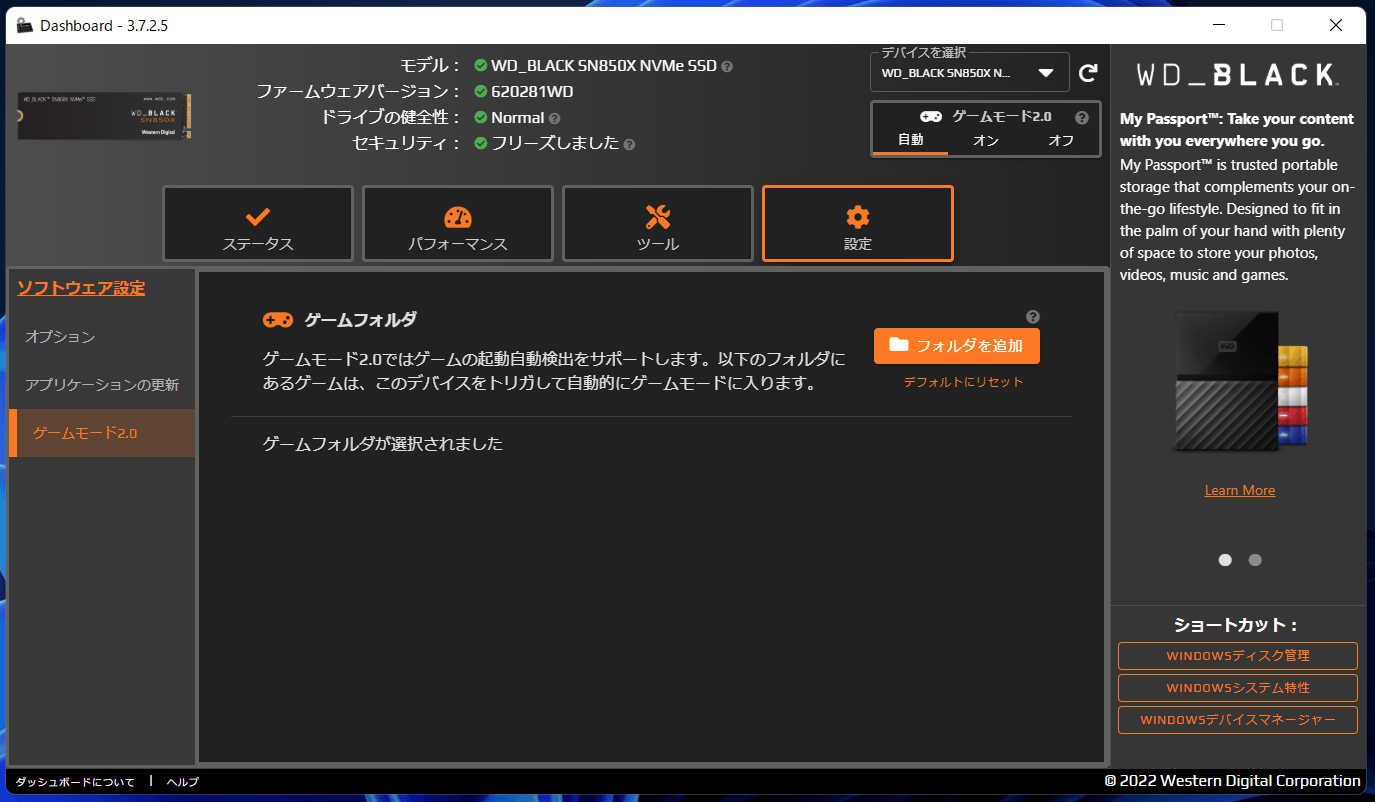
Task: Open the デバイスを選択 dropdown
Action: 970,73
